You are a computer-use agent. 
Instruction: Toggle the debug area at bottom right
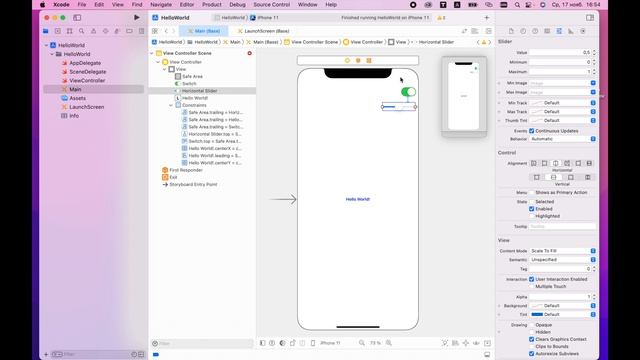tap(487, 354)
